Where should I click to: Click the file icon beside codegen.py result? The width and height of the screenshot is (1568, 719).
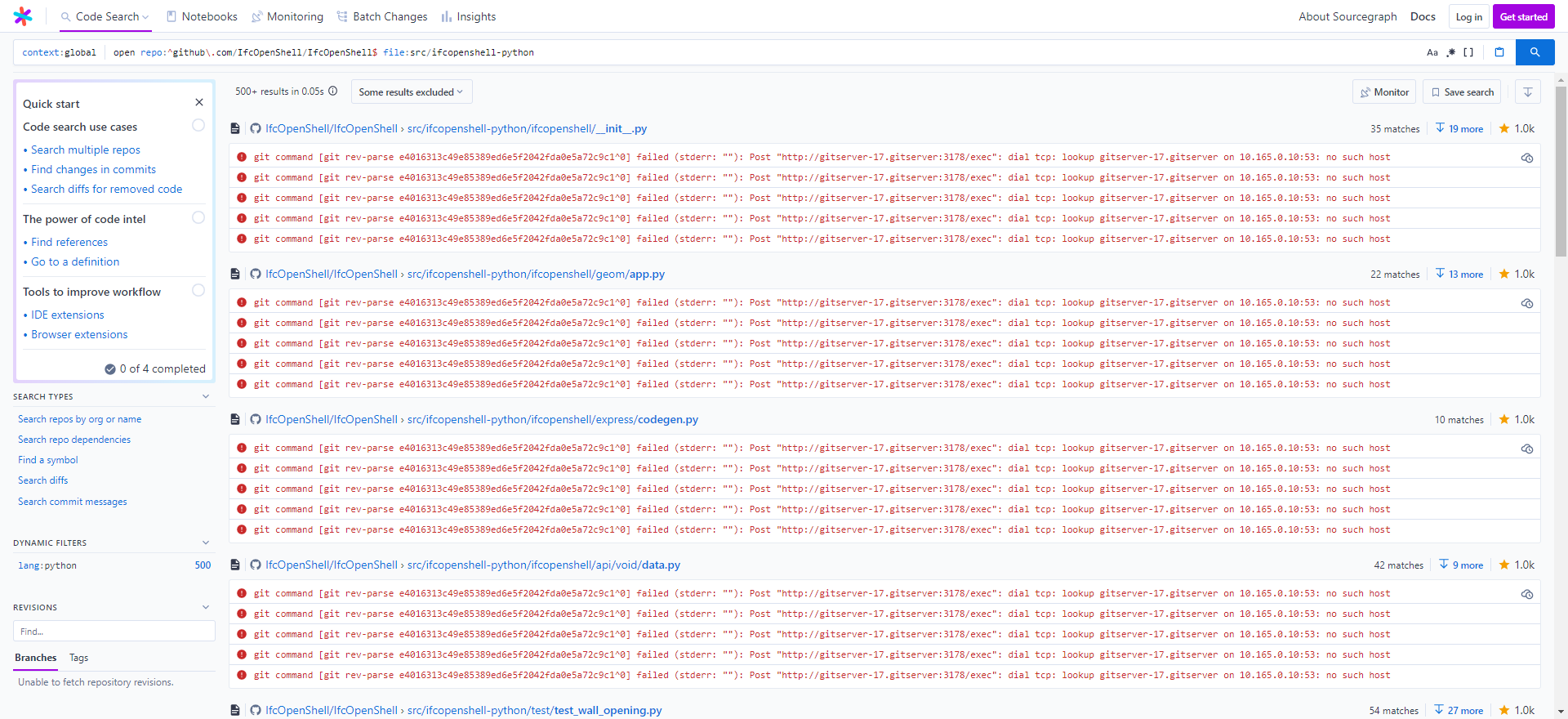(x=235, y=419)
